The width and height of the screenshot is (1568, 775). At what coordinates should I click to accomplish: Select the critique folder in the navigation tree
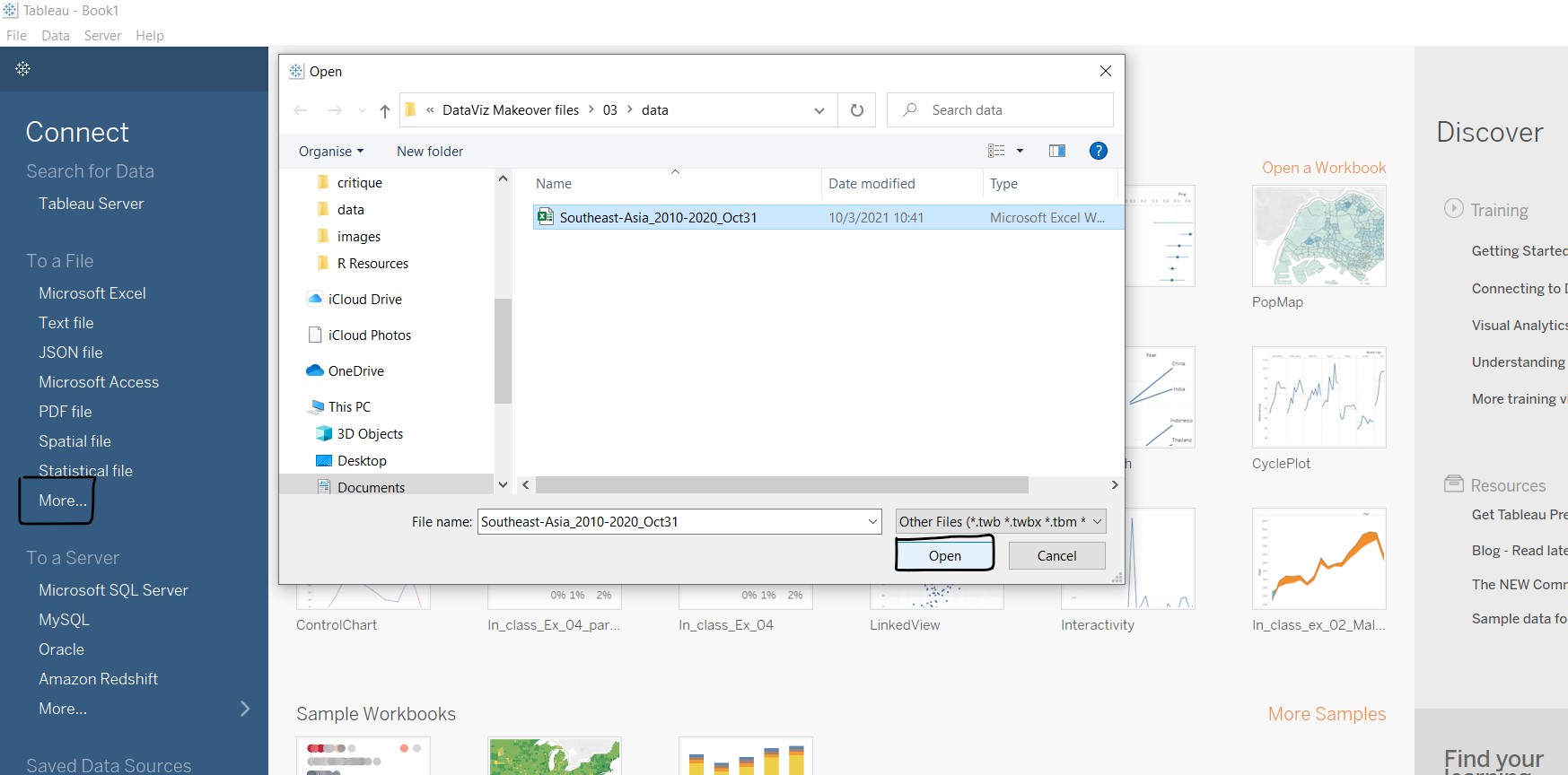tap(359, 182)
